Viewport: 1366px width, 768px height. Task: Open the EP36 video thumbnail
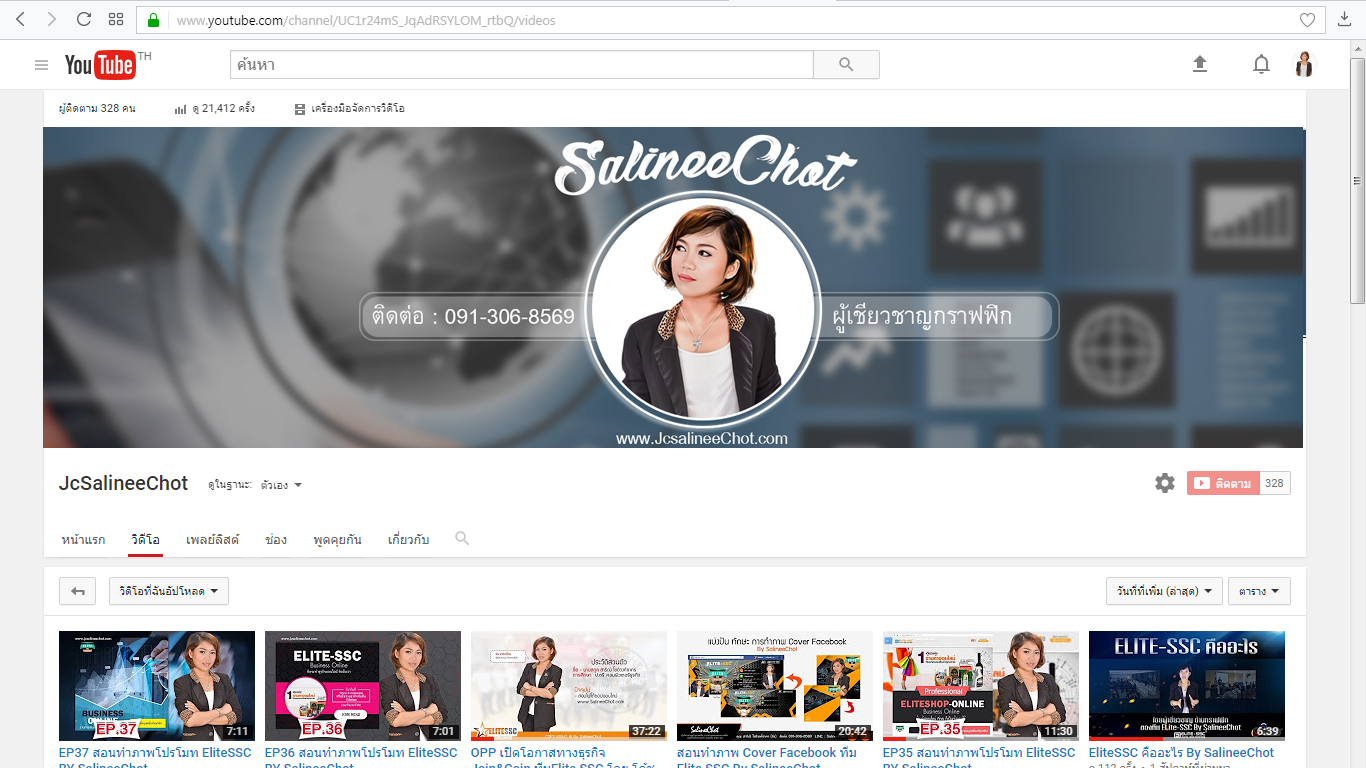(x=362, y=686)
